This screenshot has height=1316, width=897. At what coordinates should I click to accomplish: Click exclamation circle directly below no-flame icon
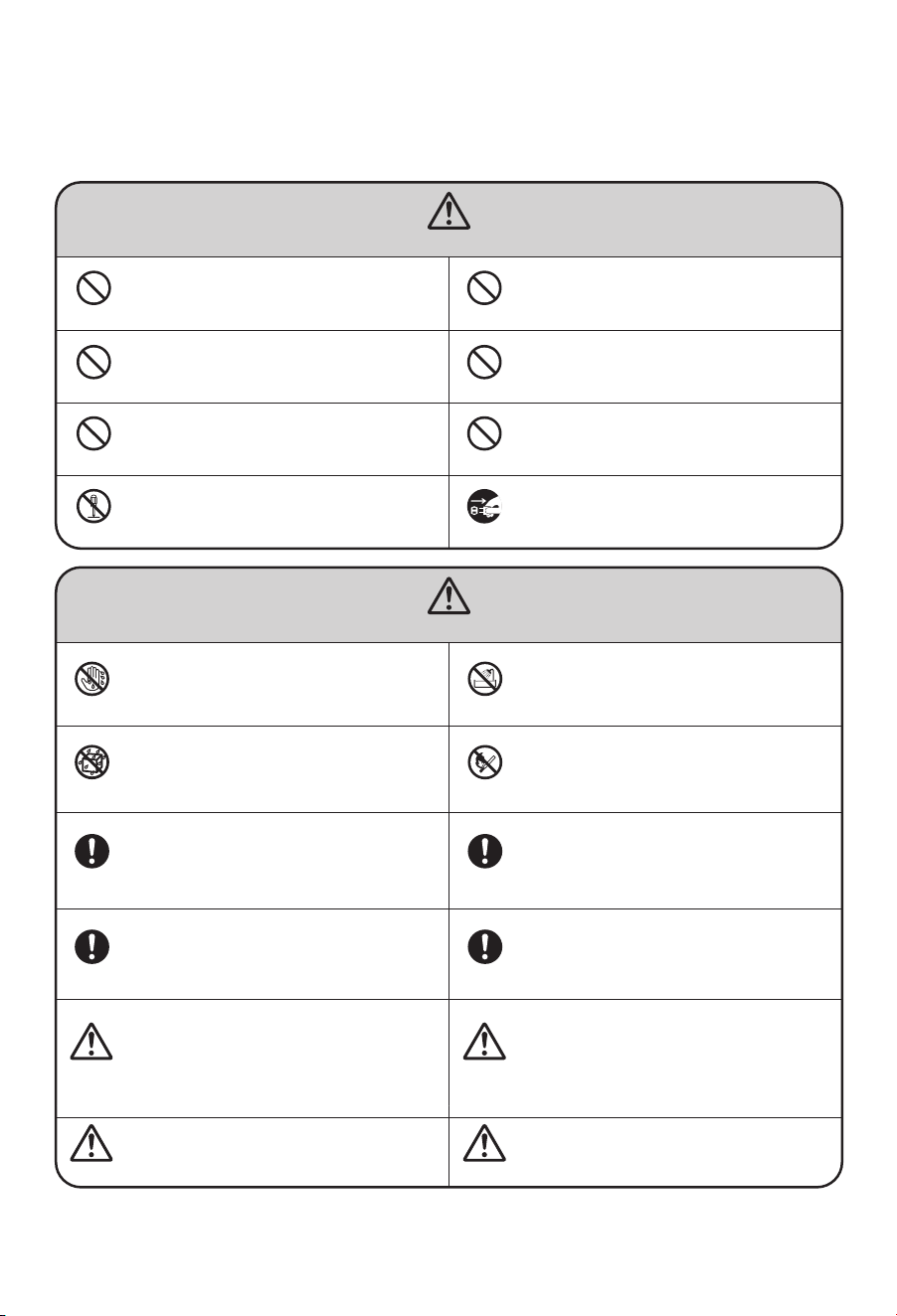point(484,851)
